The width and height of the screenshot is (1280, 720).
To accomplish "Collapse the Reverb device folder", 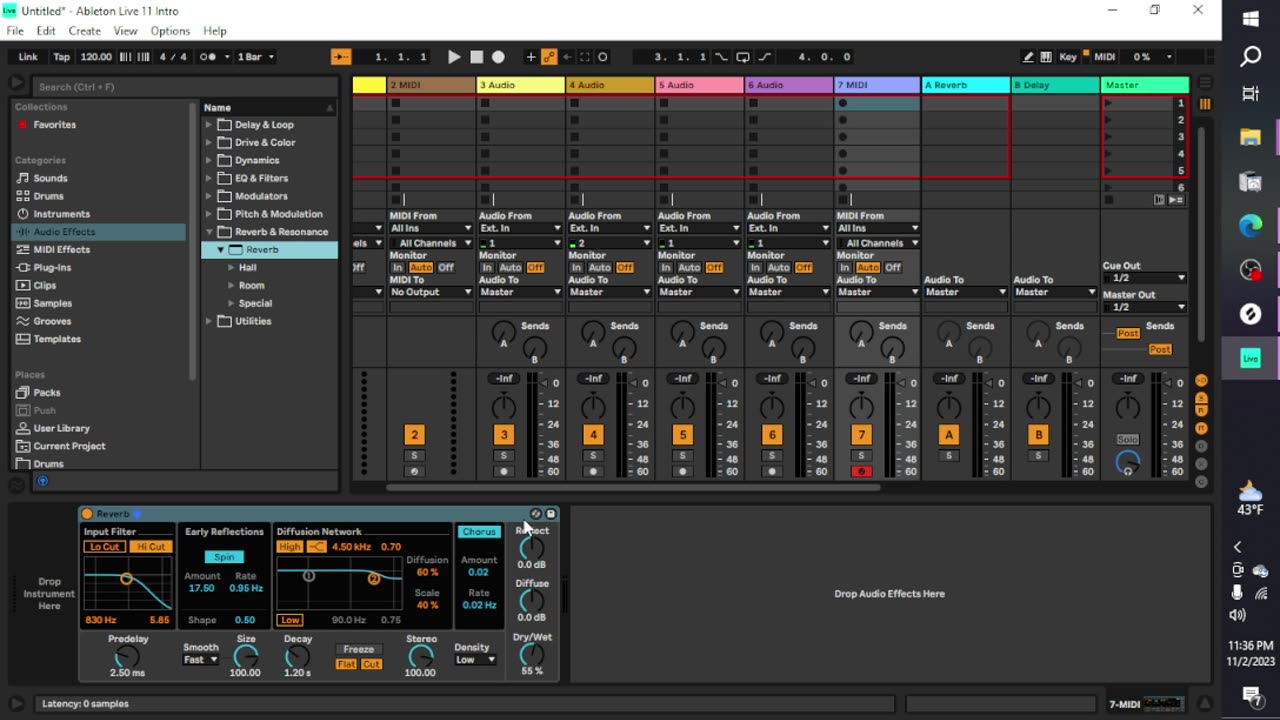I will tap(221, 250).
